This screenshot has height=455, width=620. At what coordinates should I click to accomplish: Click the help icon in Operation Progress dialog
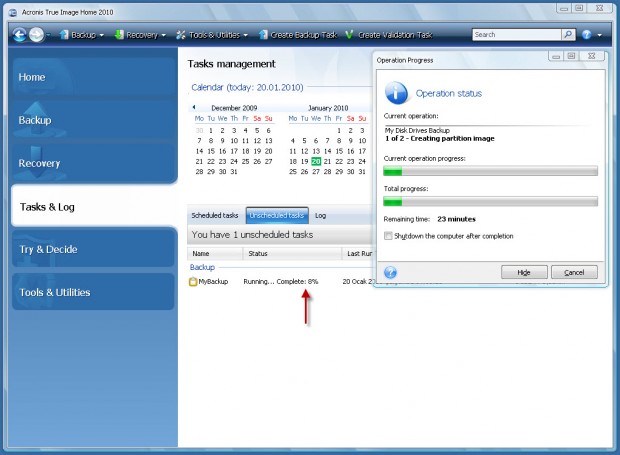pos(390,272)
